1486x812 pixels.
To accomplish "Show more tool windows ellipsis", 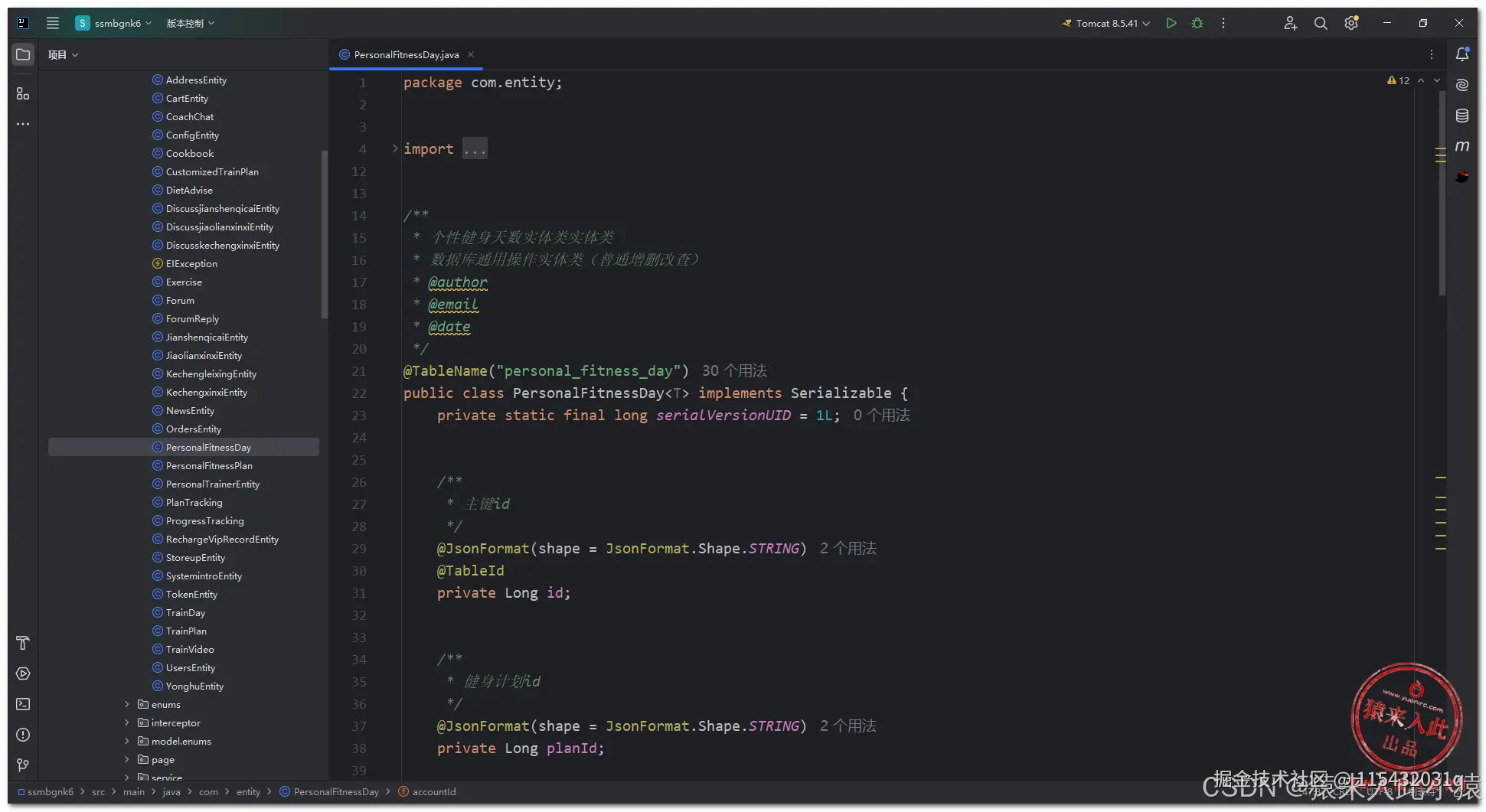I will [23, 124].
